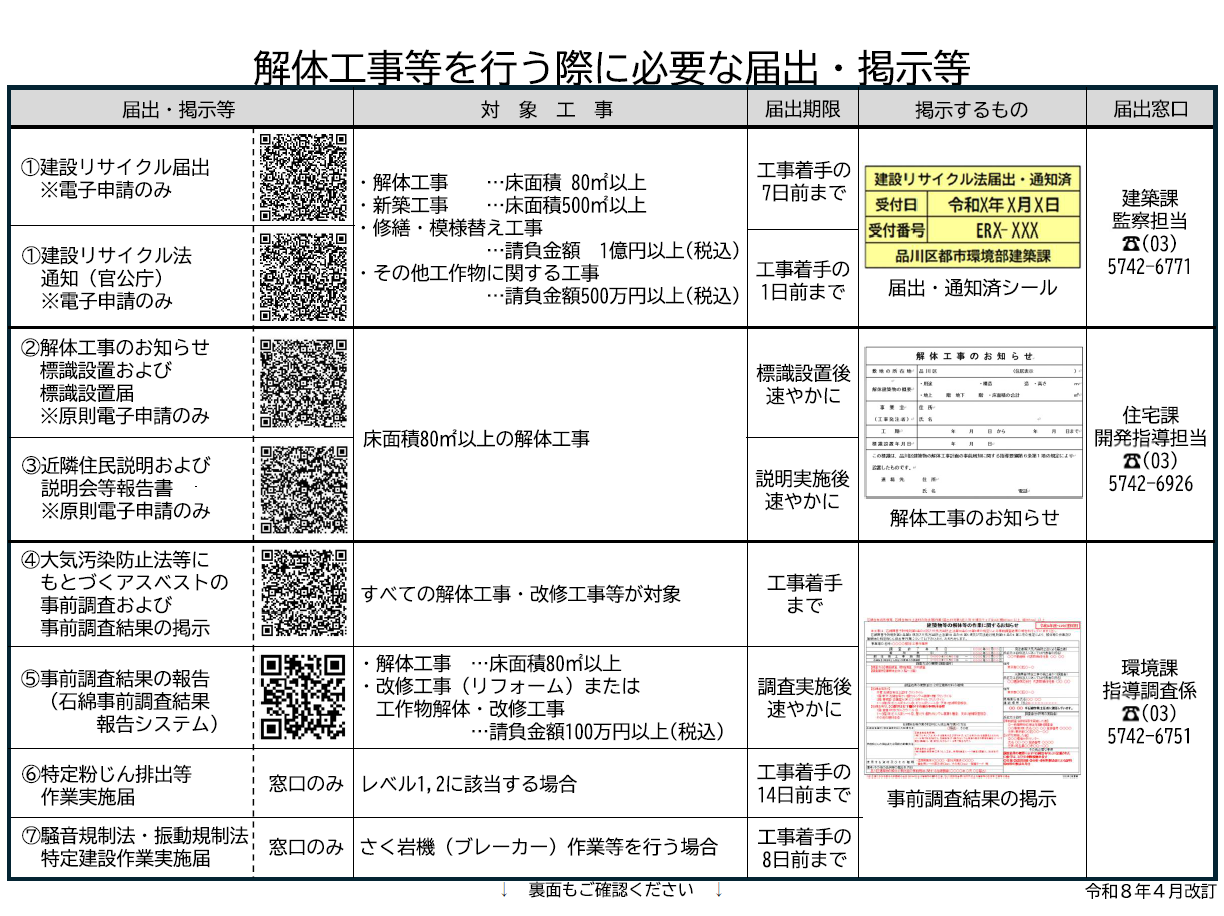Click the QR code for 建設リサイクル法通知（官公庁）
The width and height of the screenshot is (1224, 916).
(304, 276)
